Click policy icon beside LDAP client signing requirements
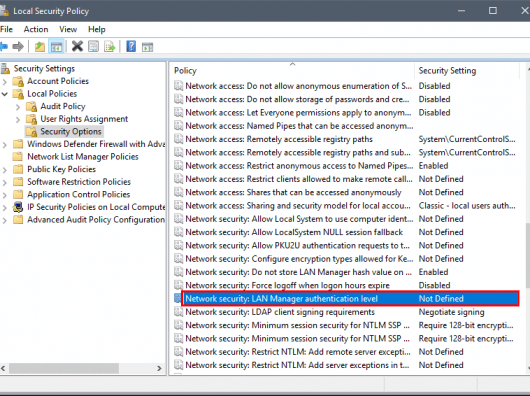This screenshot has width=530, height=396. click(178, 312)
